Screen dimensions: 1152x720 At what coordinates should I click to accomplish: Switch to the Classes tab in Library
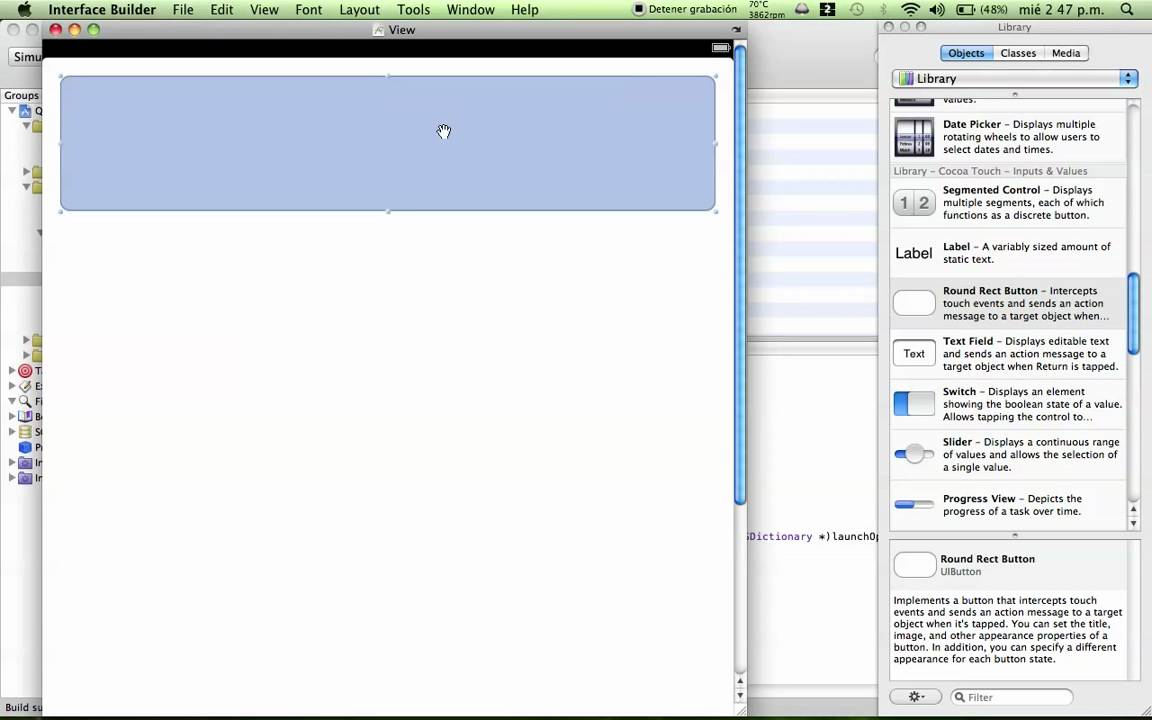[1018, 53]
